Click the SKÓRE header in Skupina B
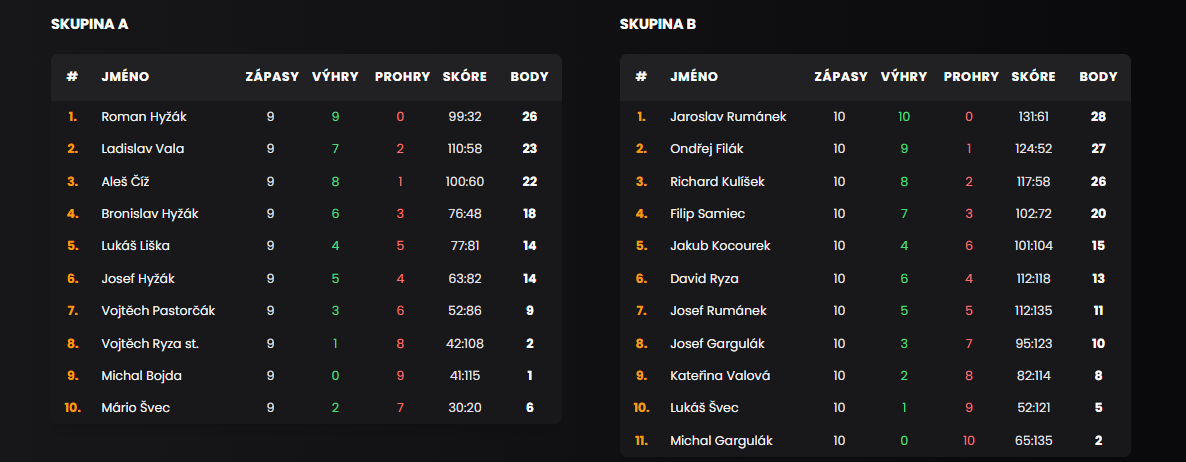This screenshot has height=462, width=1186. click(1033, 76)
